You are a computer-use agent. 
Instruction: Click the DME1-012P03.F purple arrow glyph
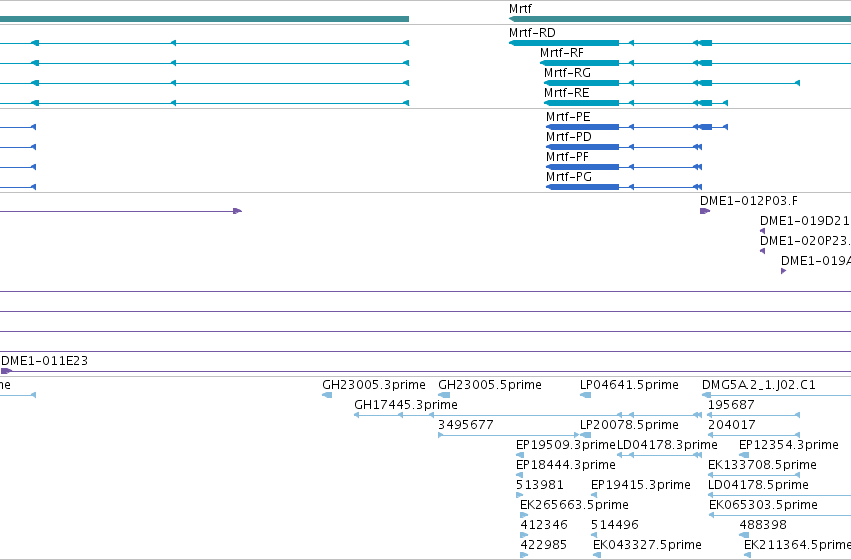(704, 211)
